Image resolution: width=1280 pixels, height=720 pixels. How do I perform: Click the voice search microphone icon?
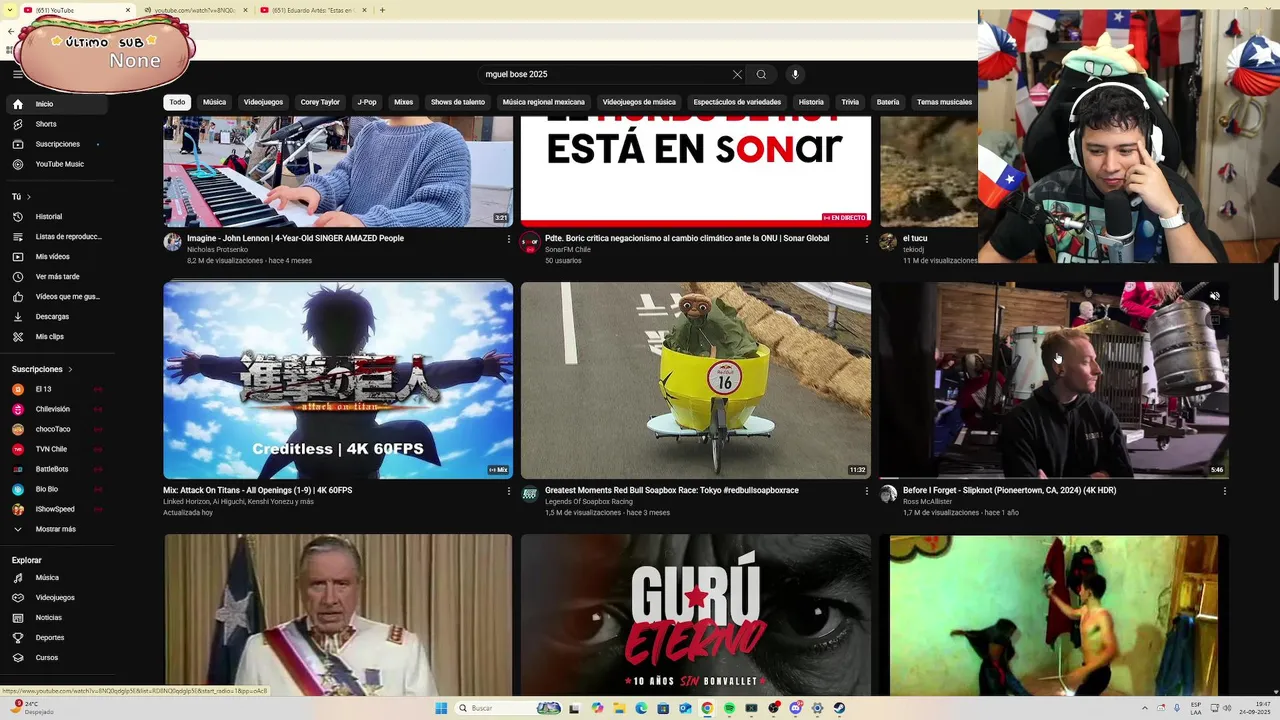click(x=795, y=74)
